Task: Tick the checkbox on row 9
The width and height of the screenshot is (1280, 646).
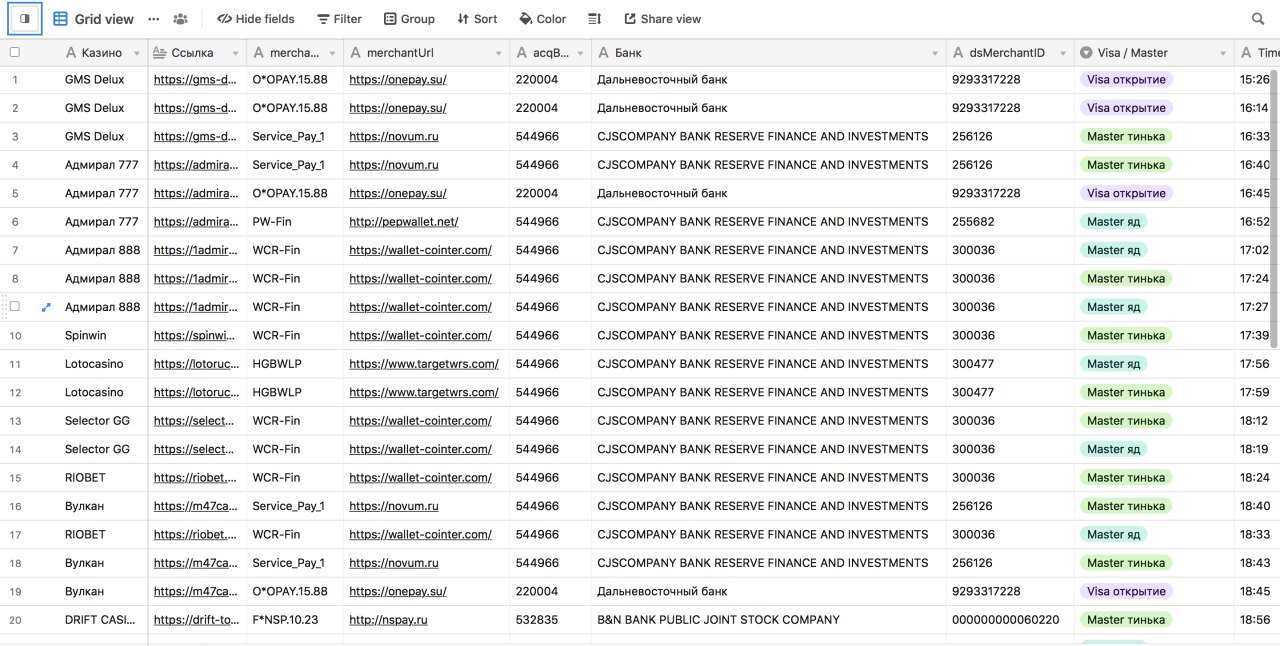Action: coord(15,307)
